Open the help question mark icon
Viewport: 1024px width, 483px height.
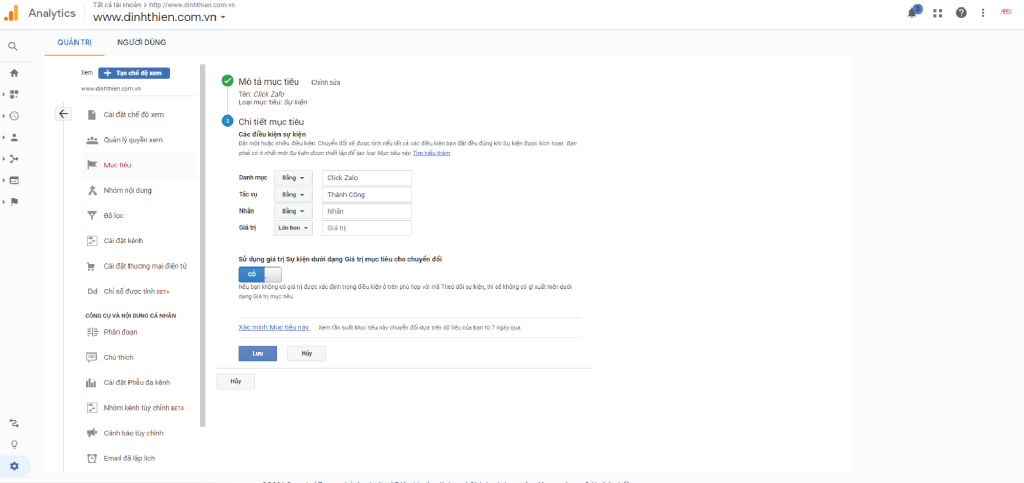(x=961, y=13)
